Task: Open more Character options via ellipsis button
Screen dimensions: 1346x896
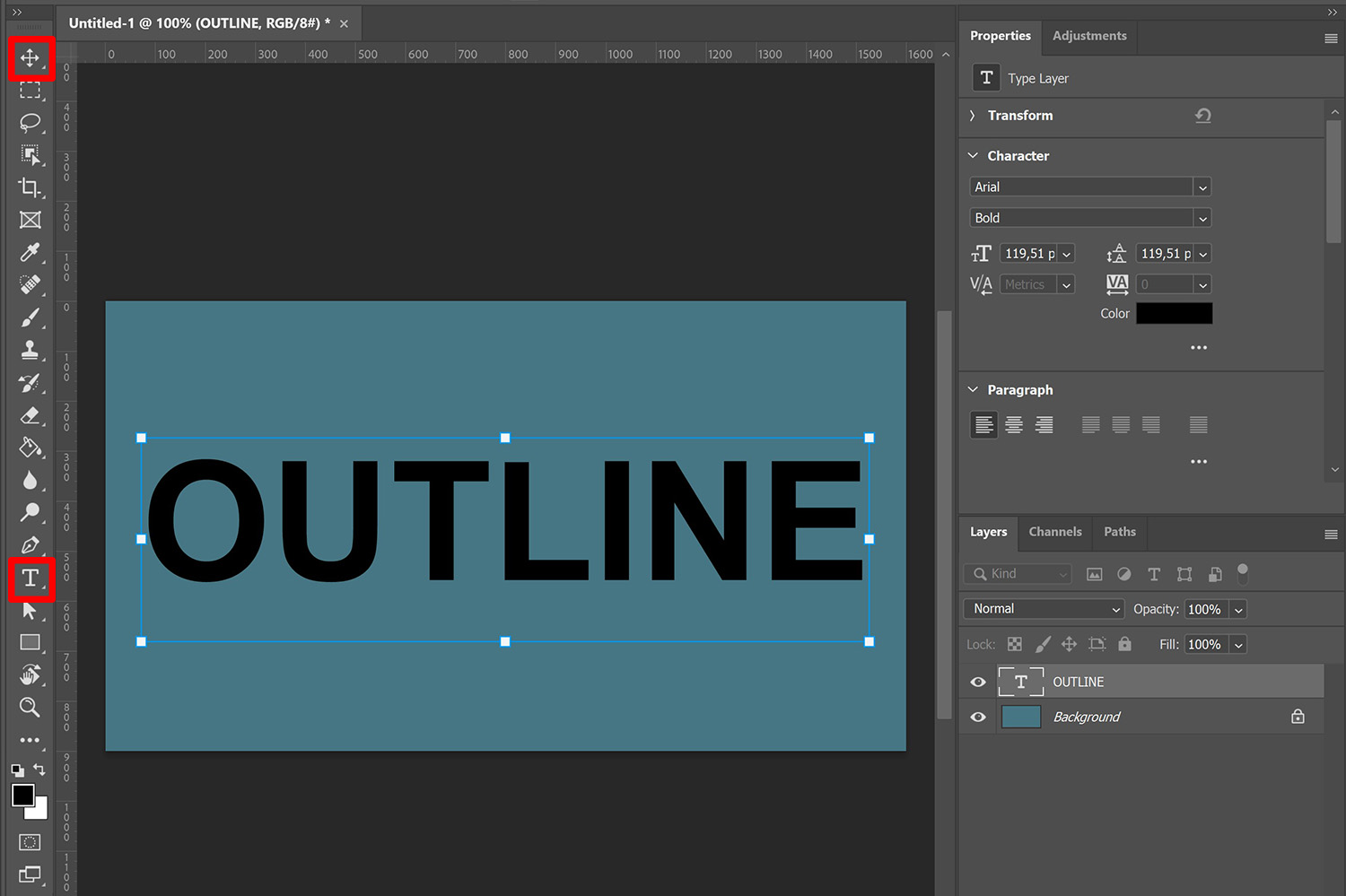Action: 1198,347
